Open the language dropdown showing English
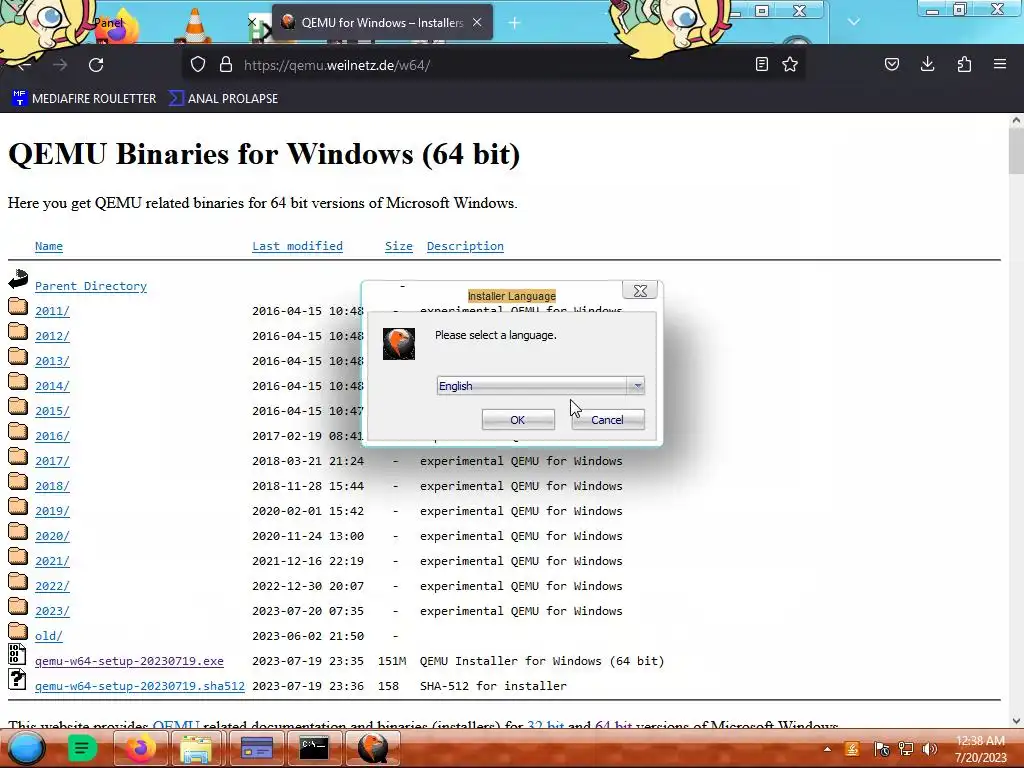The width and height of the screenshot is (1024, 768). coord(541,386)
